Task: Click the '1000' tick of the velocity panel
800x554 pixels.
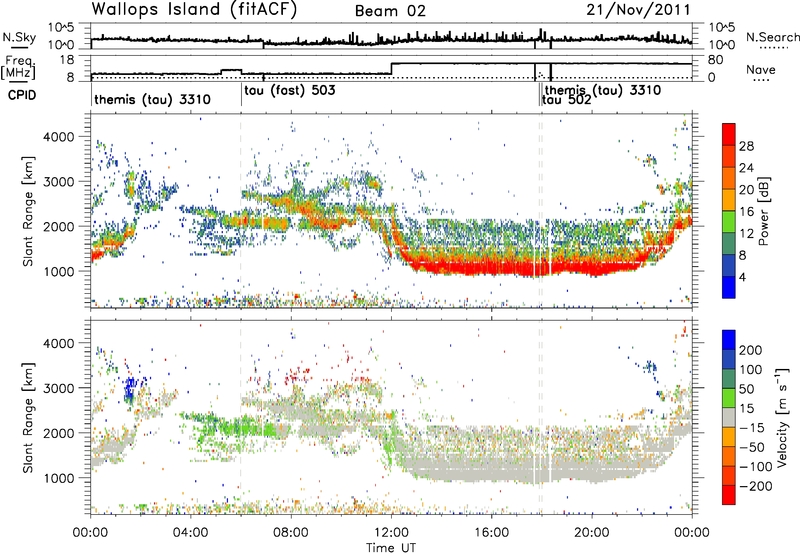Action: click(58, 478)
